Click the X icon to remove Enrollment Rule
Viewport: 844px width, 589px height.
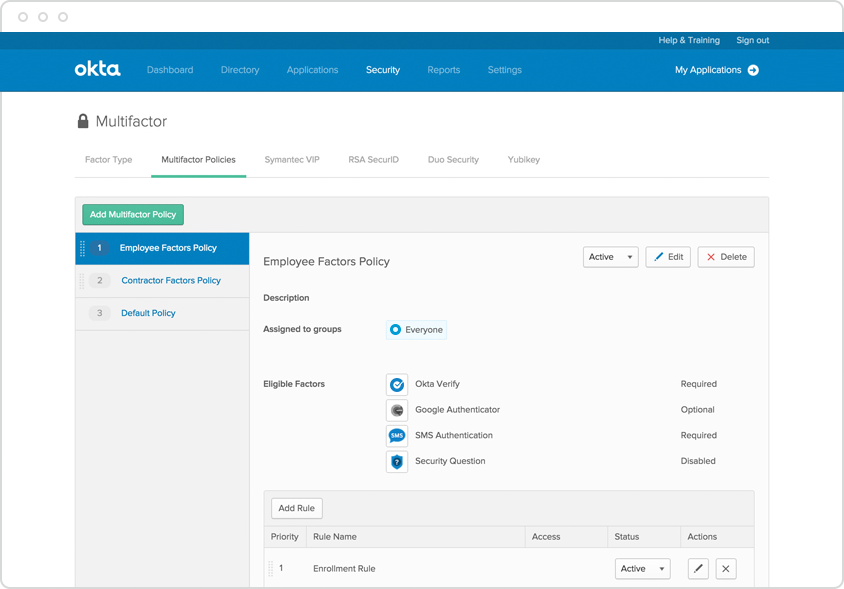[x=726, y=568]
